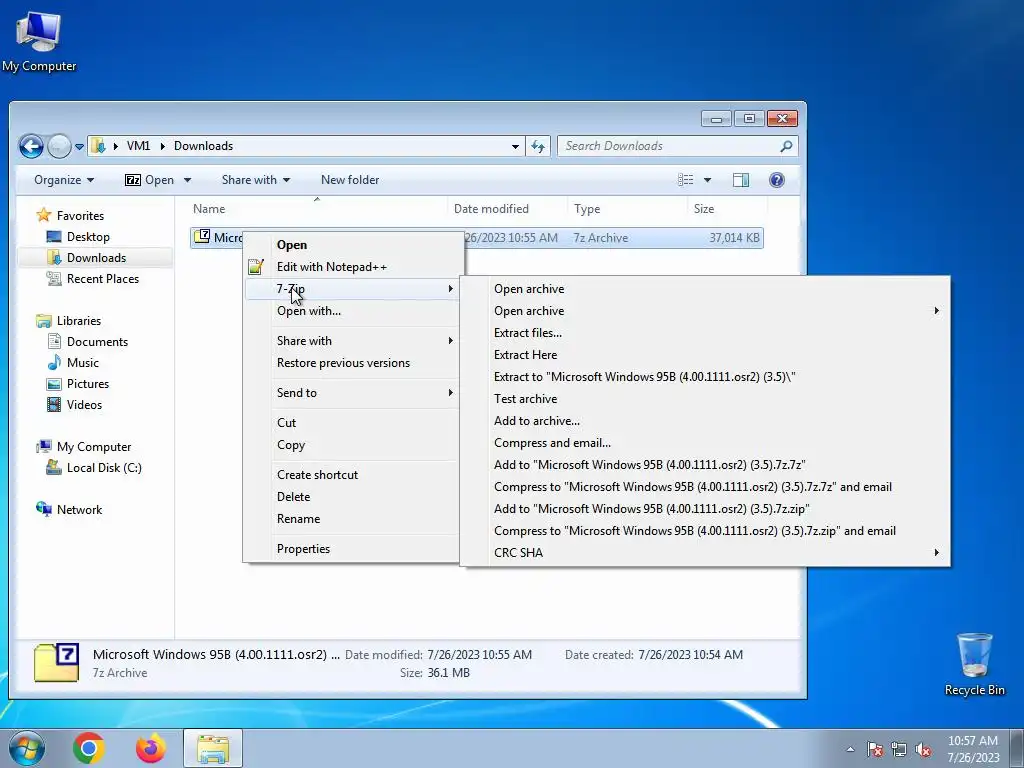
Task: Toggle the preview pane icon
Action: 741,180
